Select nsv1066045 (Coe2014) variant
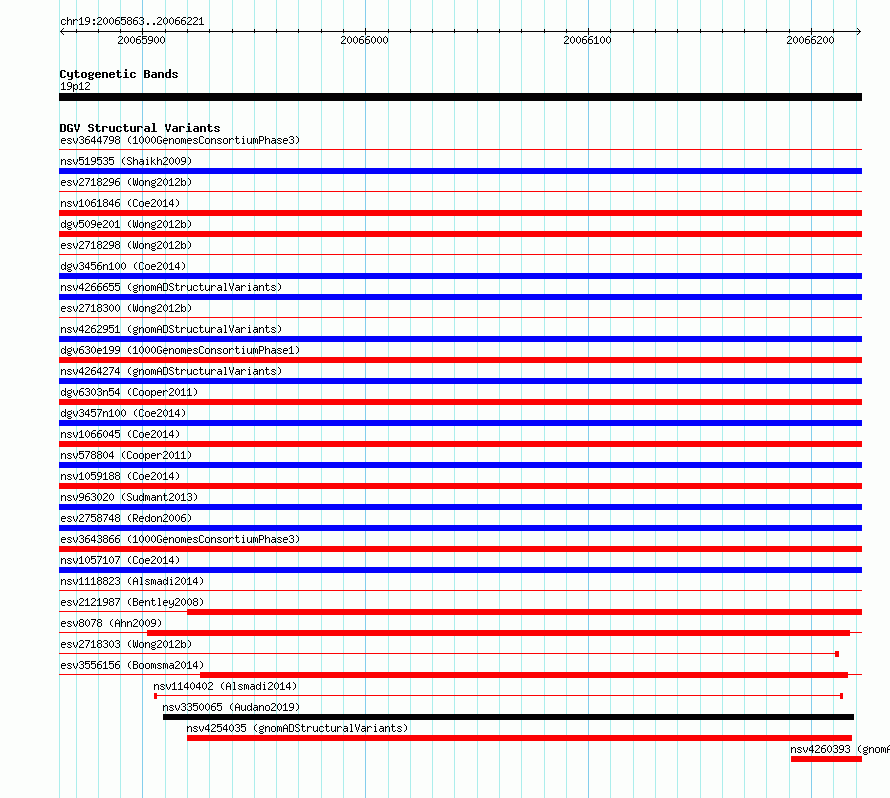The image size is (890, 798). [120, 434]
